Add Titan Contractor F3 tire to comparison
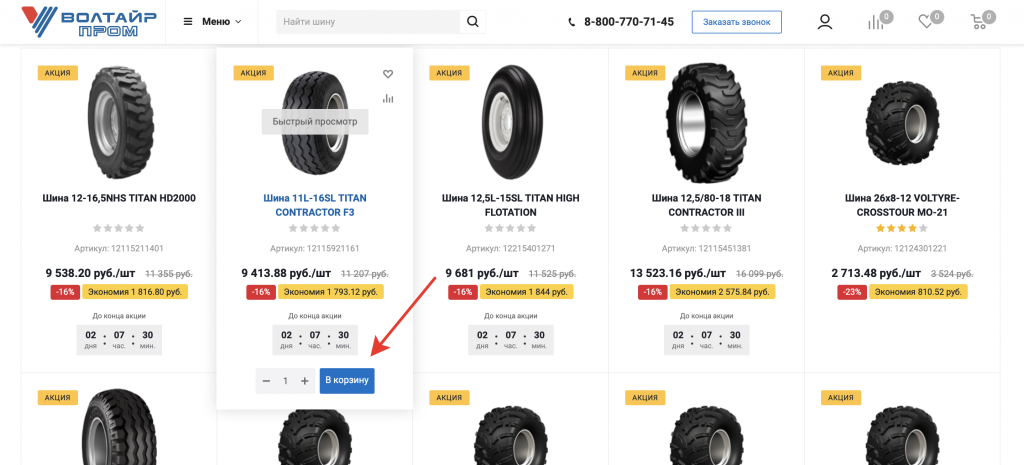This screenshot has width=1024, height=465. coord(388,98)
